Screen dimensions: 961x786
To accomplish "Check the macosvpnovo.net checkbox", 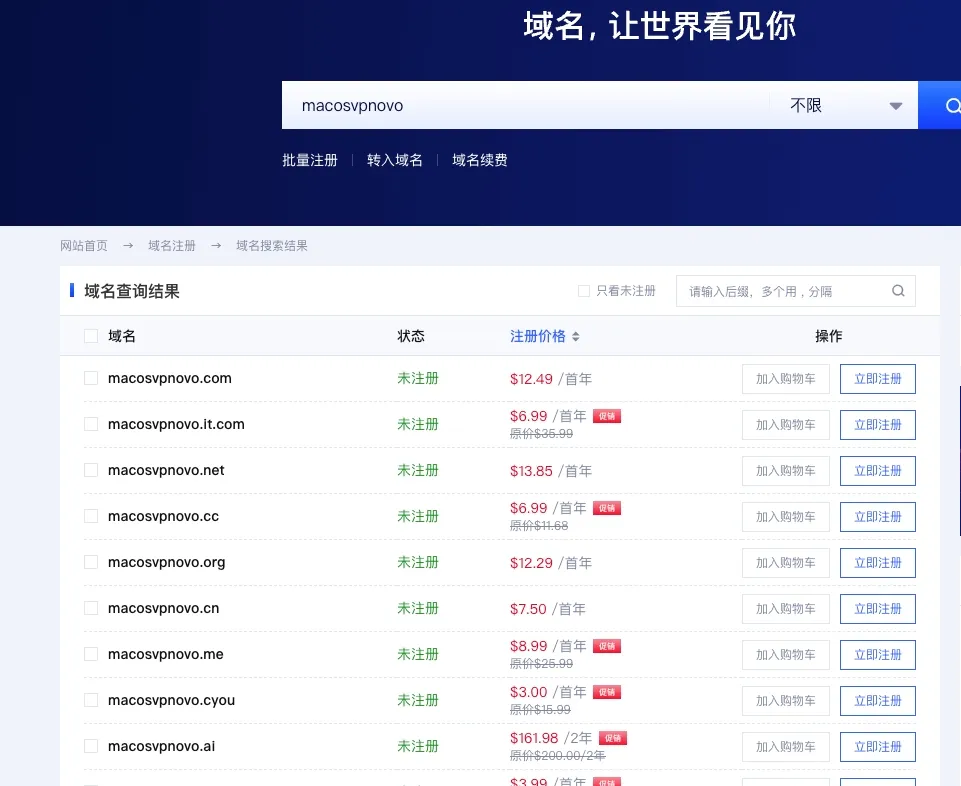I will [x=91, y=470].
